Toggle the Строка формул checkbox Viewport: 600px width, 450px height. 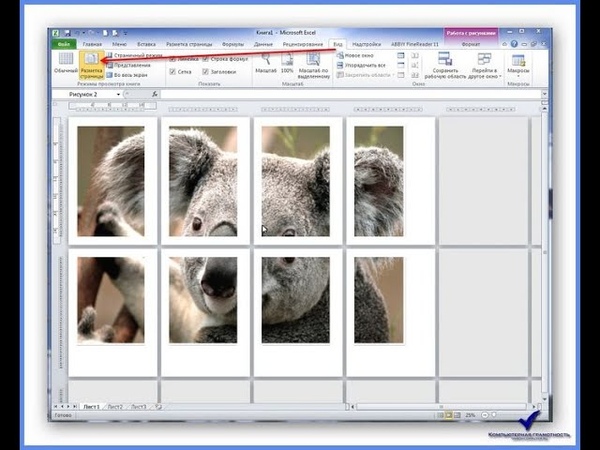tap(205, 59)
